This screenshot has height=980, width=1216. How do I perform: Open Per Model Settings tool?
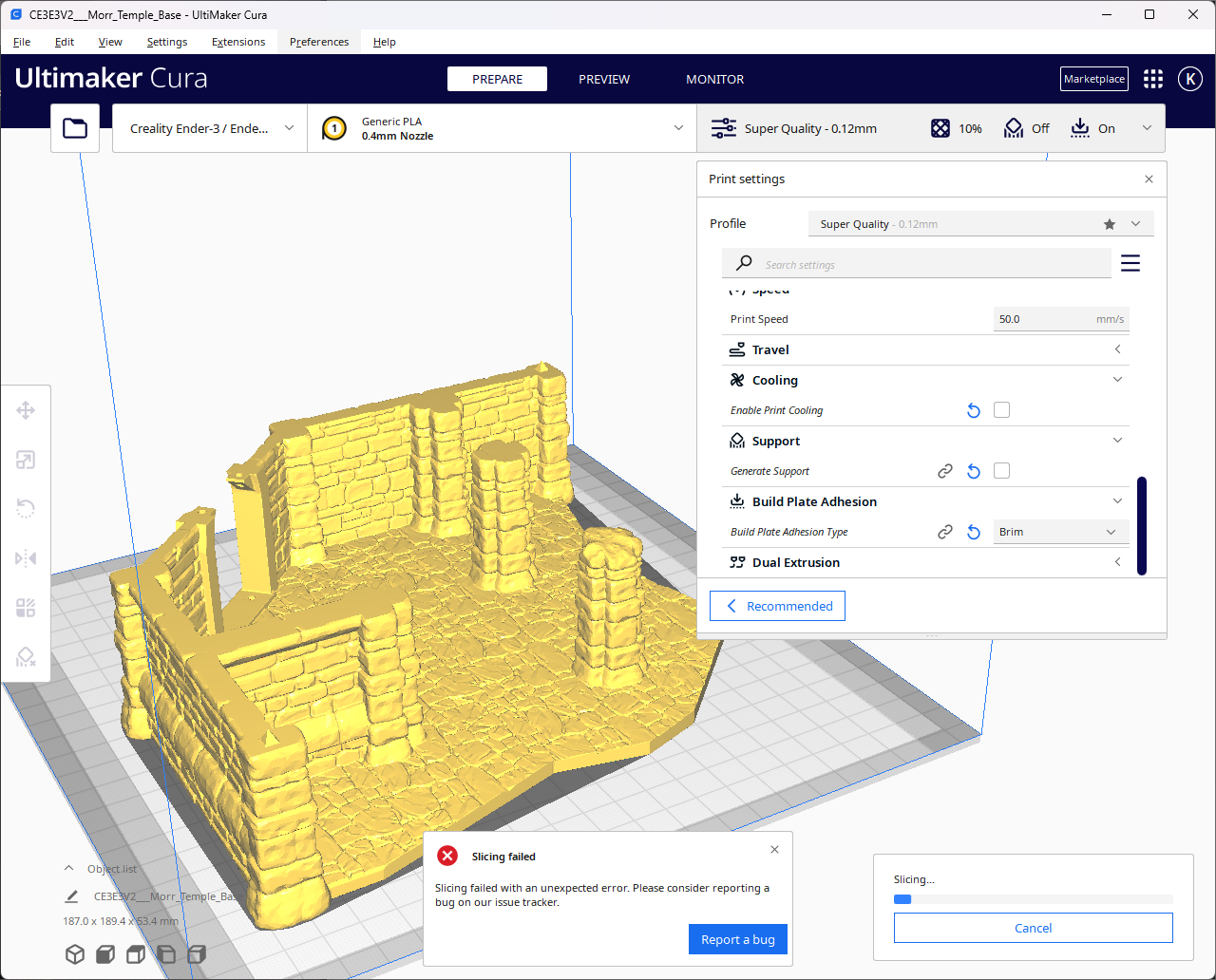tap(26, 608)
